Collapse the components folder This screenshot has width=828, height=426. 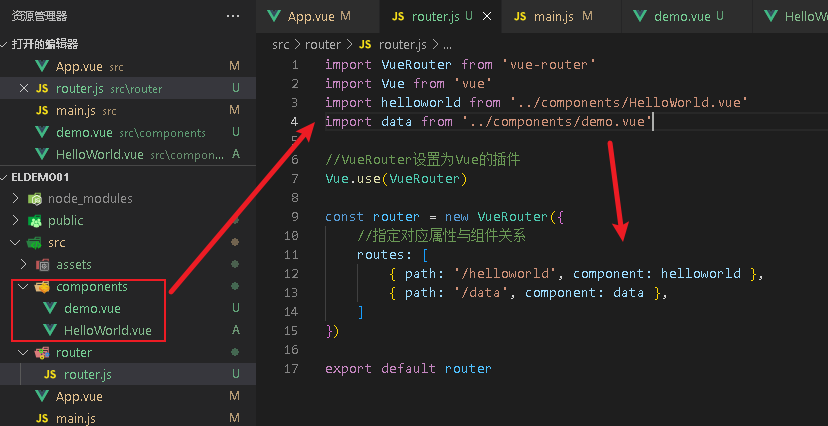23,287
